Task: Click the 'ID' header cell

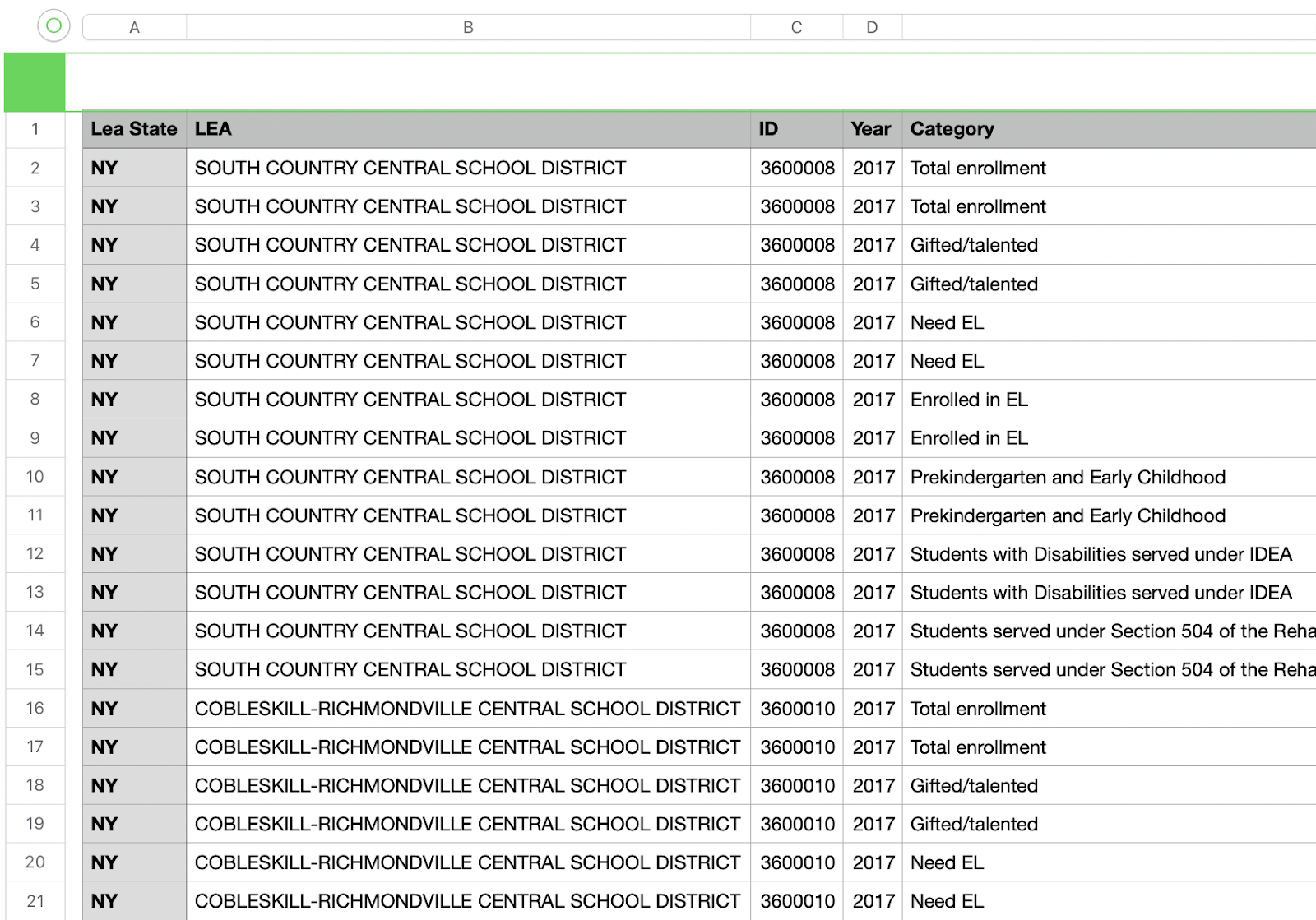Action: coord(796,129)
